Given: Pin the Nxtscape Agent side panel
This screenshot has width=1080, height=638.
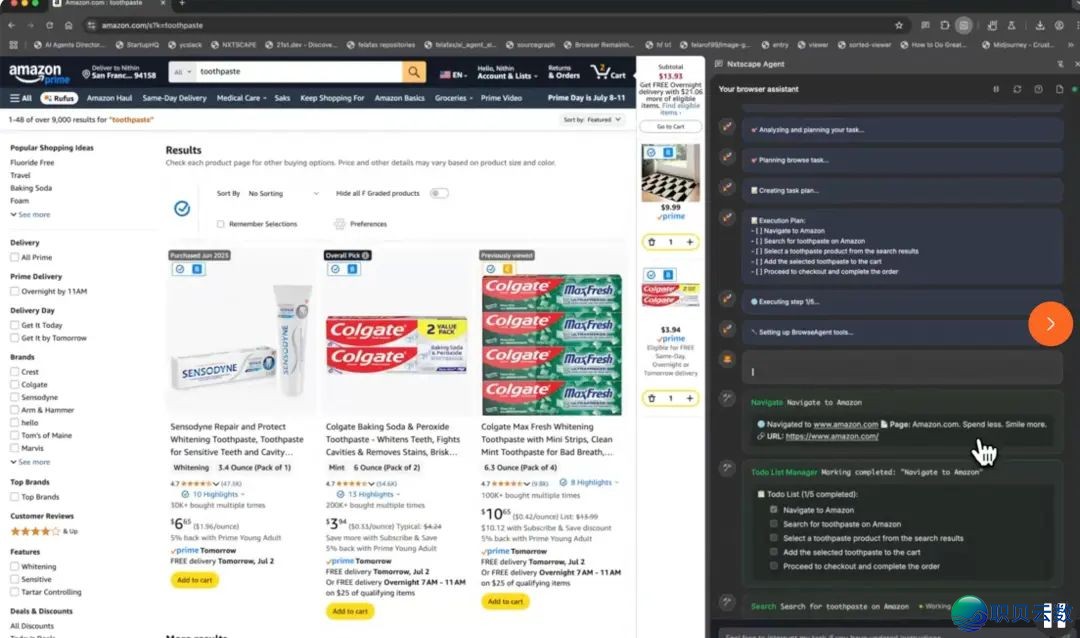Looking at the screenshot, I should (1060, 64).
